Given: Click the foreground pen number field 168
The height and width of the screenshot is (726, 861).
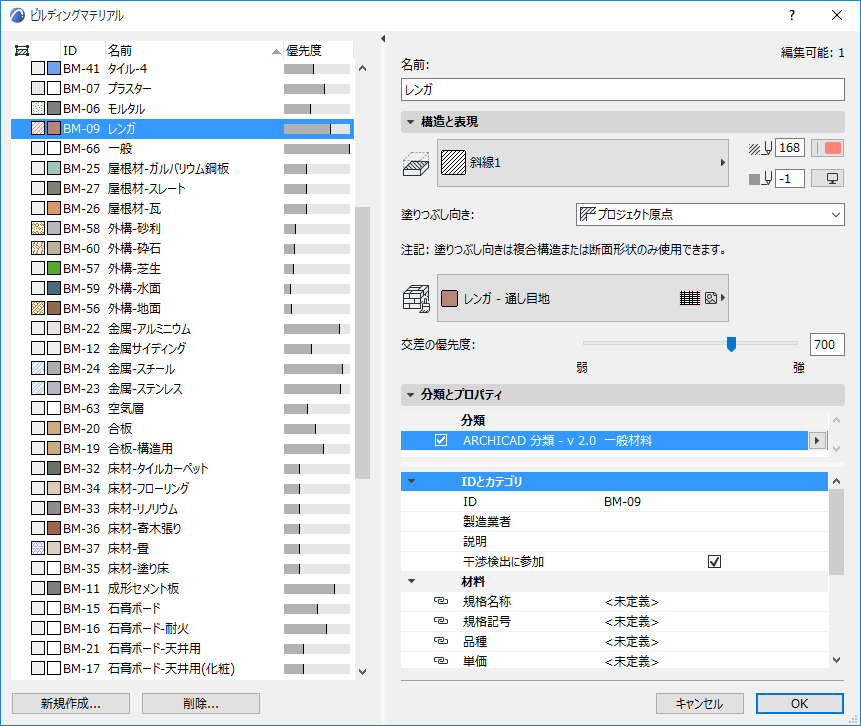Looking at the screenshot, I should (790, 148).
